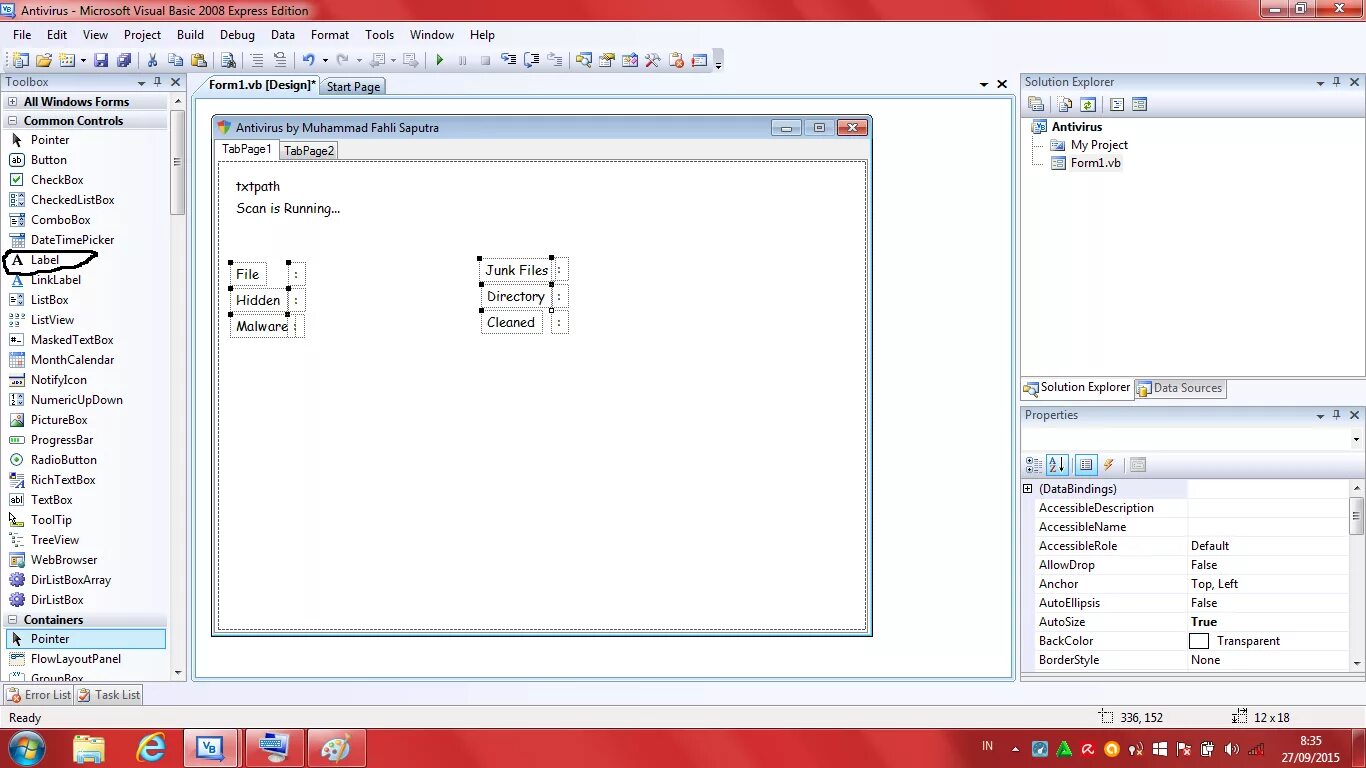Open the Toolbox window position dropdown arrow

point(141,82)
